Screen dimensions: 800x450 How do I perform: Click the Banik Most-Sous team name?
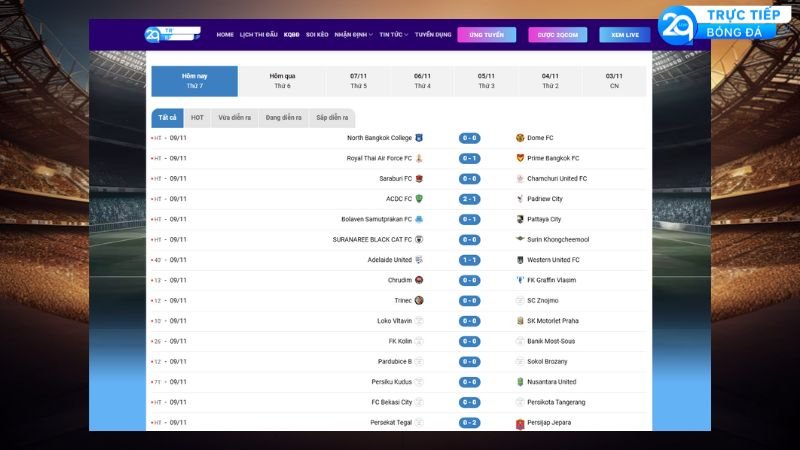[x=551, y=341]
